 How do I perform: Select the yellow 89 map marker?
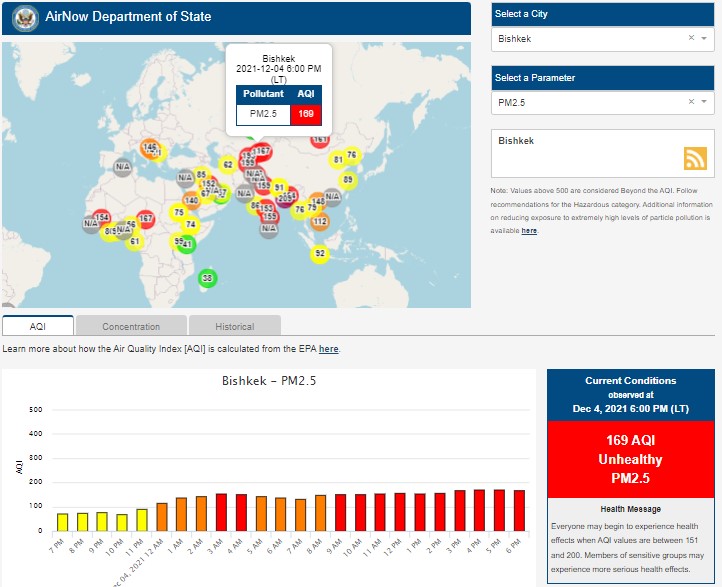348,180
